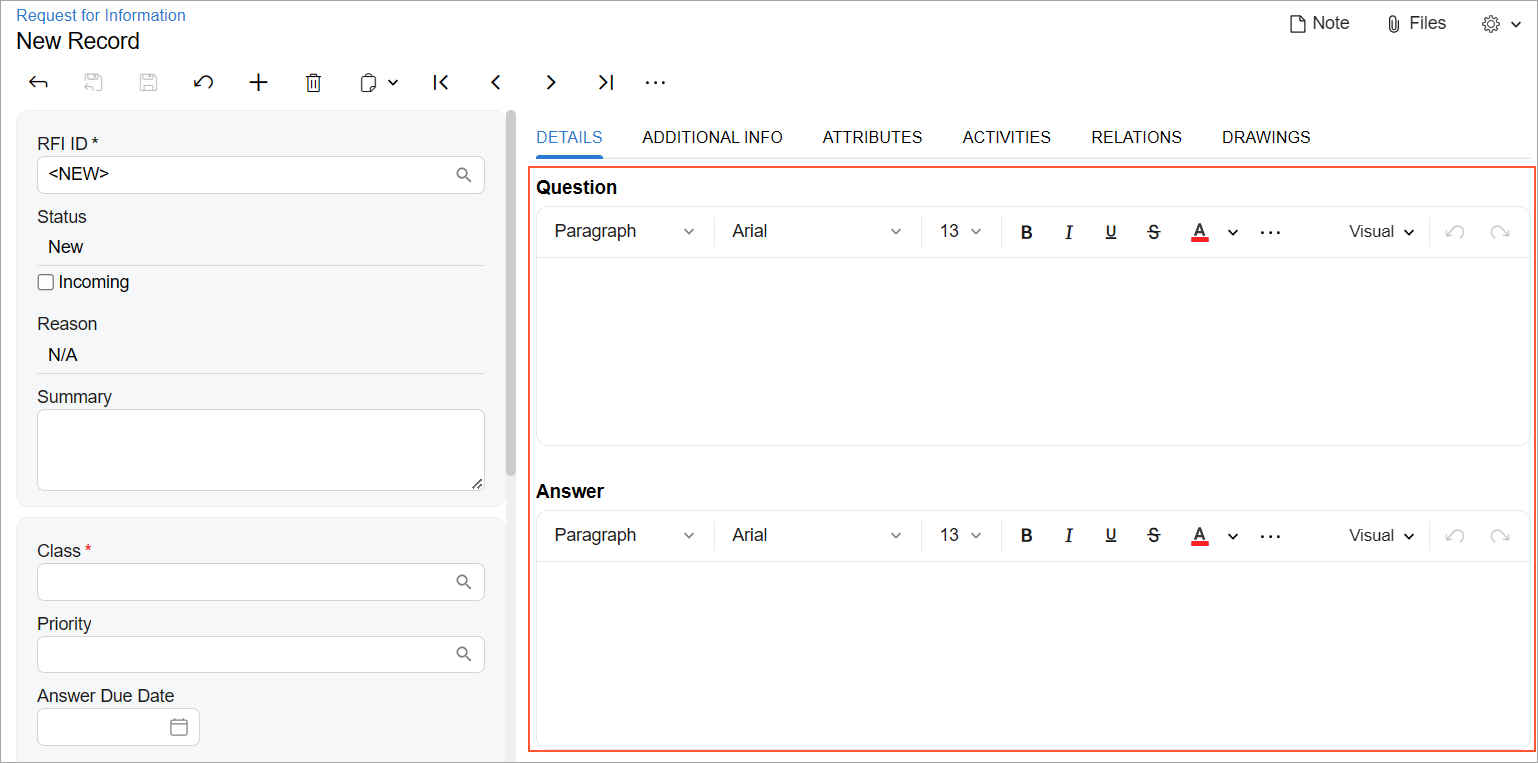Click inside the Summary text area

click(x=260, y=449)
